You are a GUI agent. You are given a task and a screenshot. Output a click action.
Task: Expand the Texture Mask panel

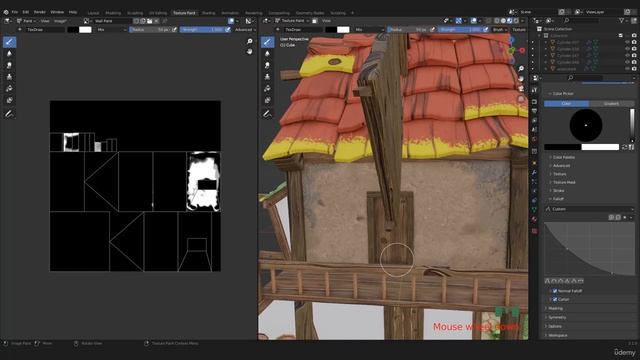[564, 182]
